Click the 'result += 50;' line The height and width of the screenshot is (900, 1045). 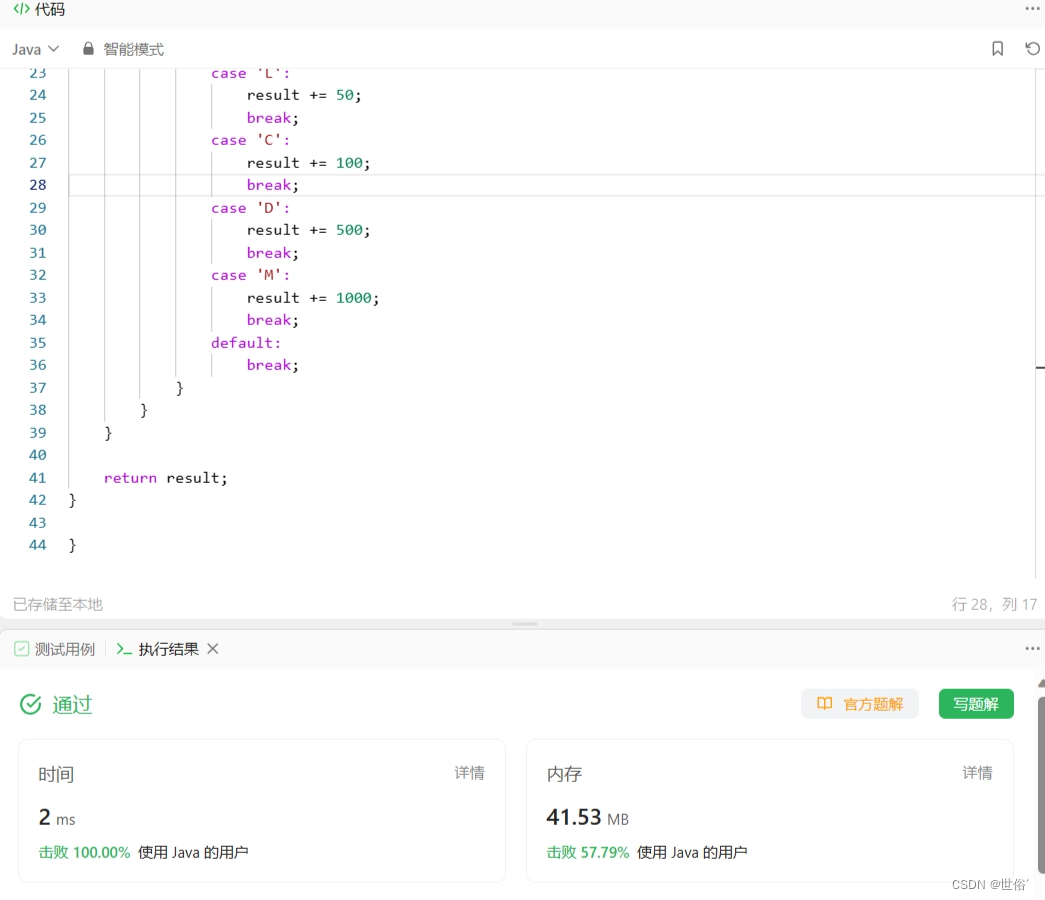click(304, 95)
